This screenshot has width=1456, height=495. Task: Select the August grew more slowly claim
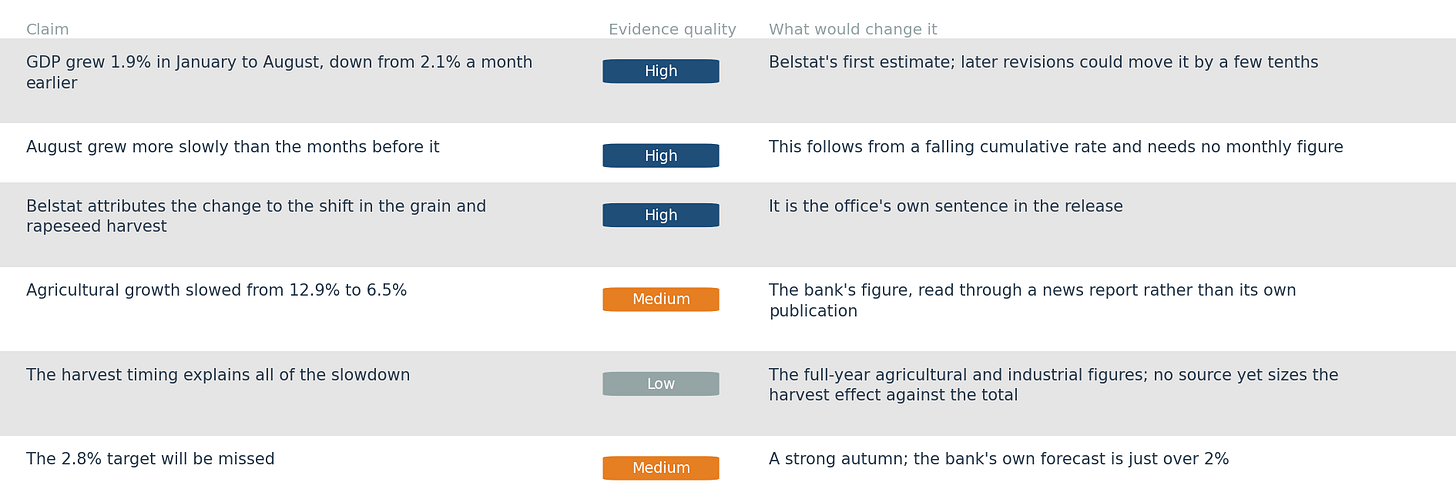click(233, 147)
